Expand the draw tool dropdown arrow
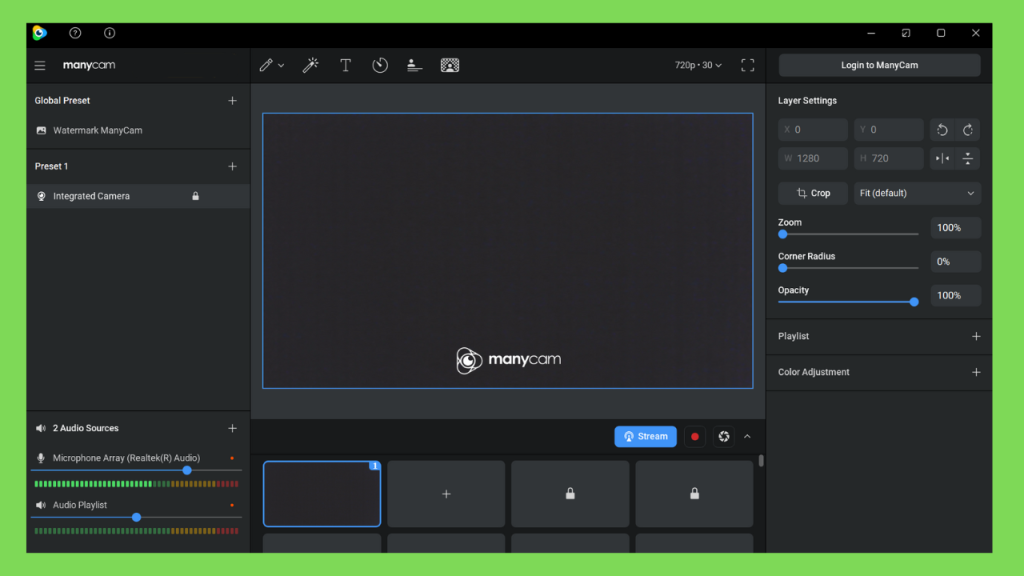The image size is (1024, 576). (x=281, y=65)
